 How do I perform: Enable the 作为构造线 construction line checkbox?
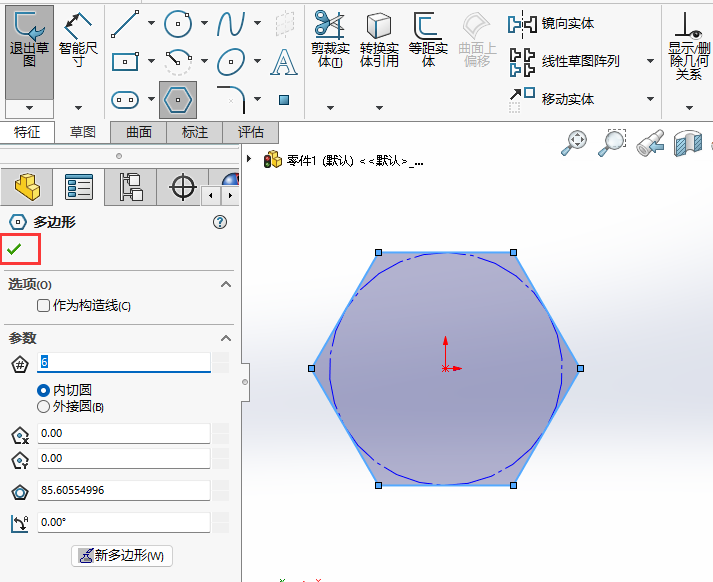[x=43, y=306]
